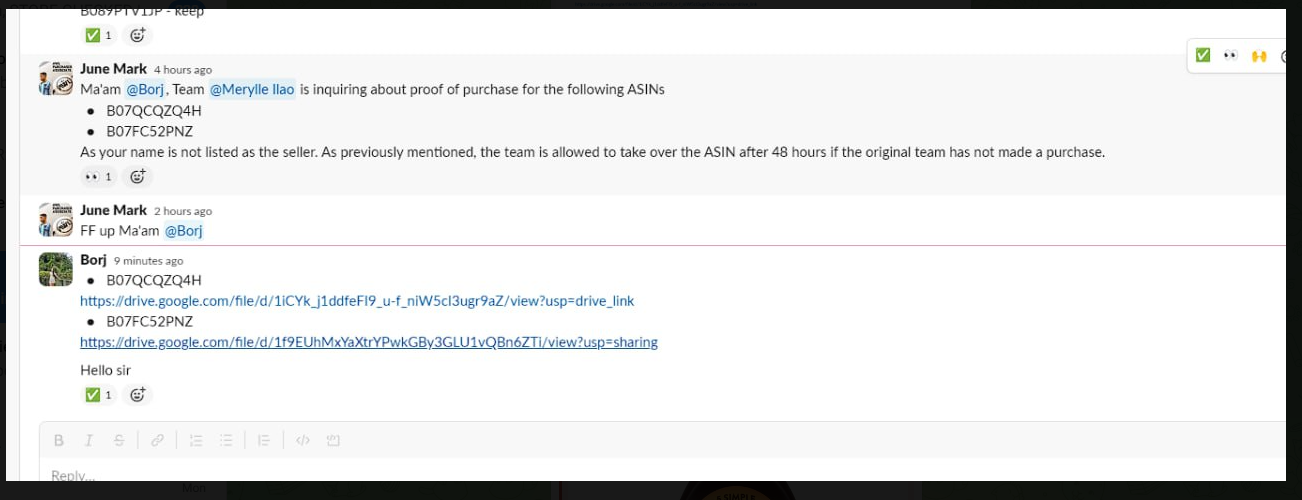The width and height of the screenshot is (1302, 500).
Task: Open the Google Drive link for B07QCQZQ4H
Action: click(357, 301)
